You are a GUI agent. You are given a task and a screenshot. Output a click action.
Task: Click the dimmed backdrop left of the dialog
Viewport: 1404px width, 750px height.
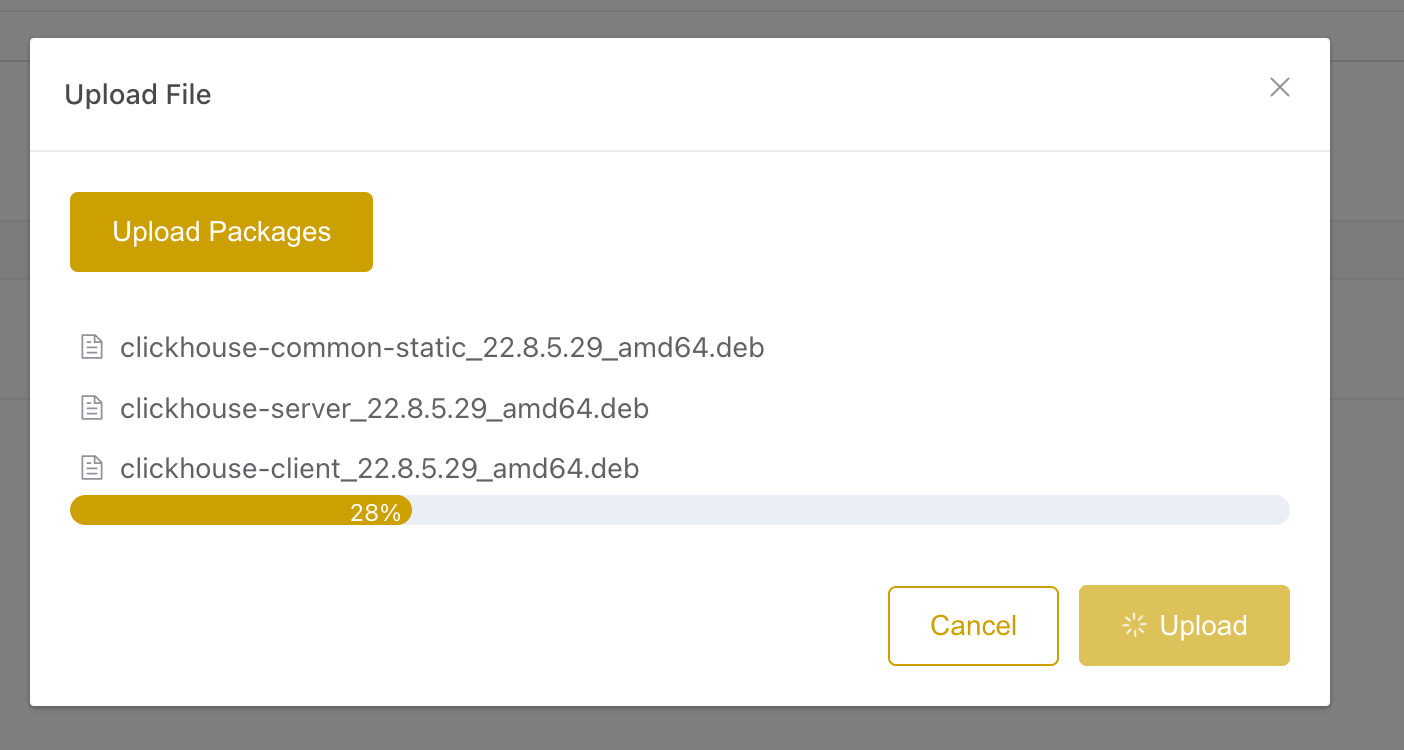[14, 400]
